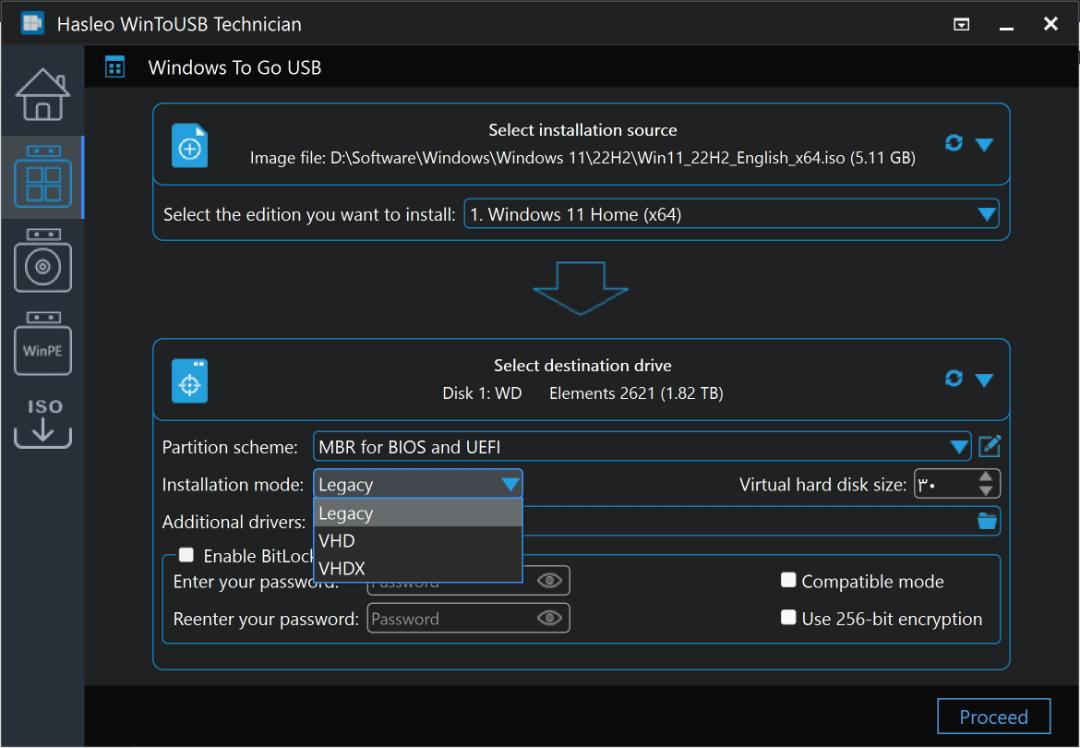Show password in Reenter your password field
The height and width of the screenshot is (748, 1080).
(550, 618)
